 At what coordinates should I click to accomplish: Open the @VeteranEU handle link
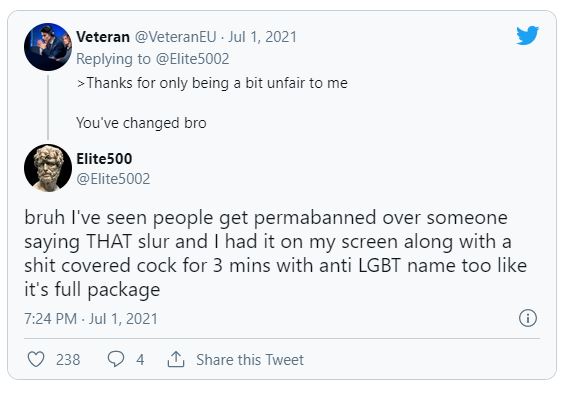point(176,37)
